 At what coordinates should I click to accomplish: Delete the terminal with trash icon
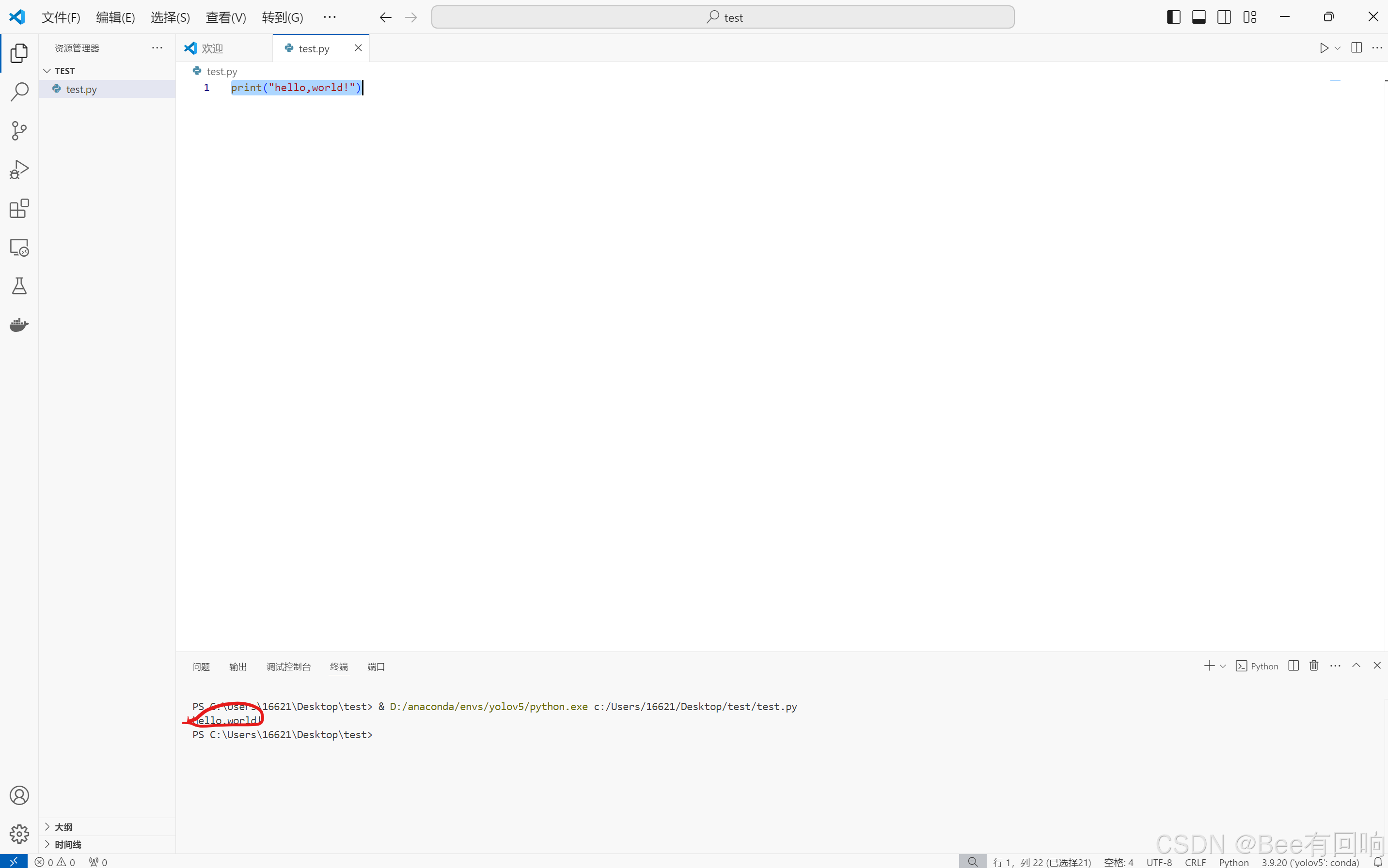[1314, 666]
